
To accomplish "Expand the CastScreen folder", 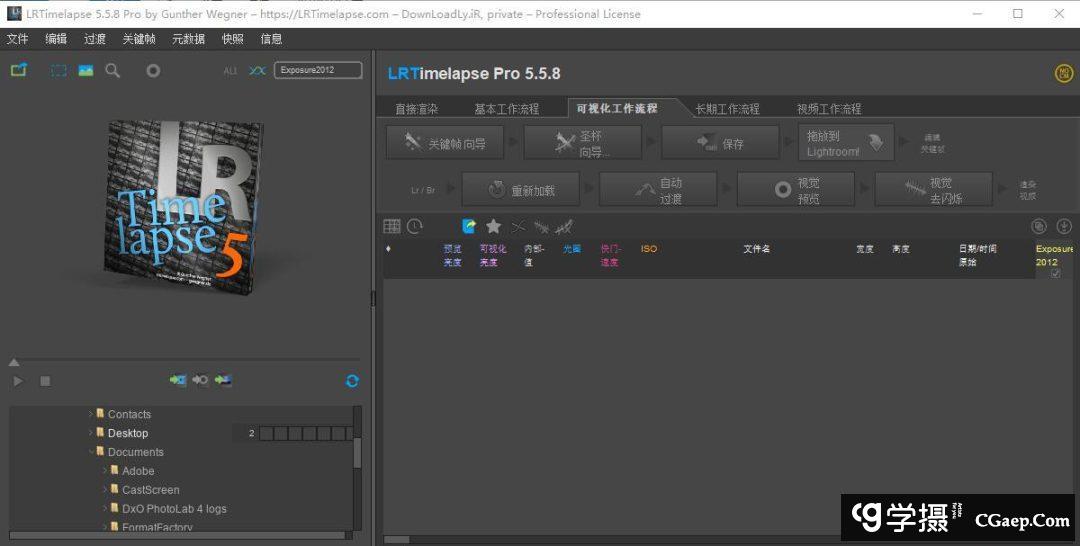I will click(x=105, y=490).
